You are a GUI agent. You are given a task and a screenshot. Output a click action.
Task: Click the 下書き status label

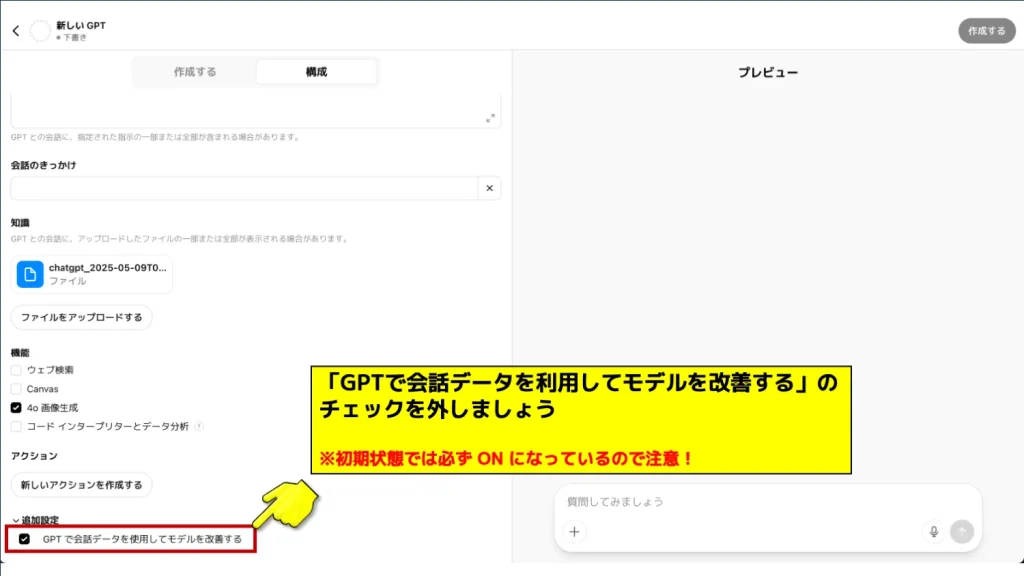[x=74, y=38]
